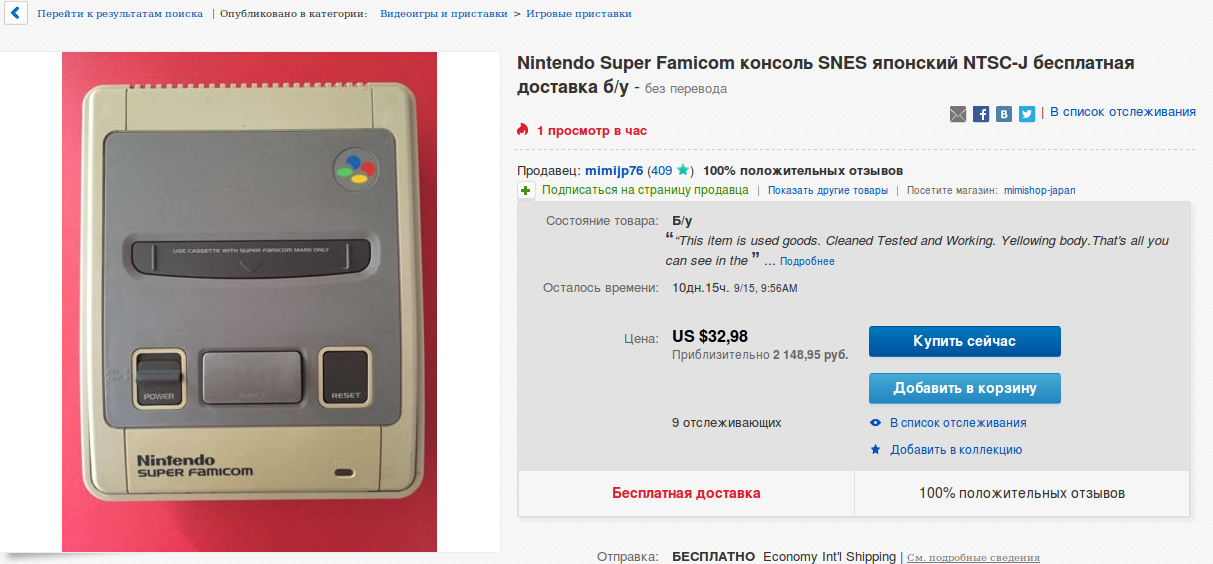
Task: Click the red flame views icon
Action: pyautogui.click(x=522, y=130)
